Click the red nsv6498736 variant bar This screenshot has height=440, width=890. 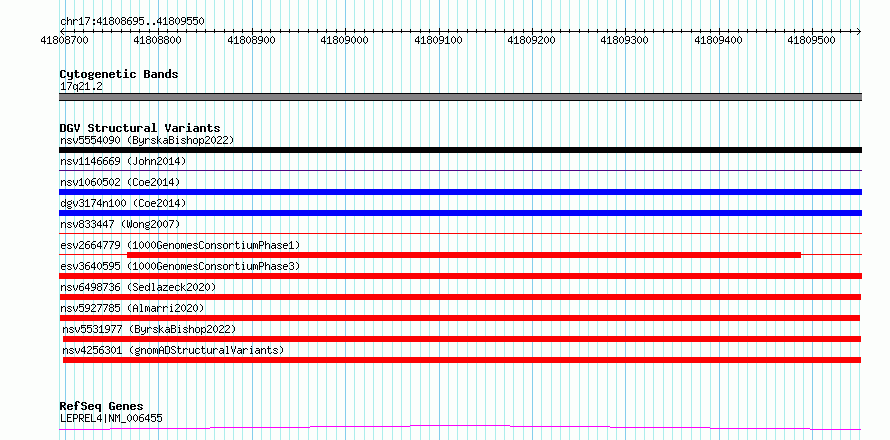460,297
